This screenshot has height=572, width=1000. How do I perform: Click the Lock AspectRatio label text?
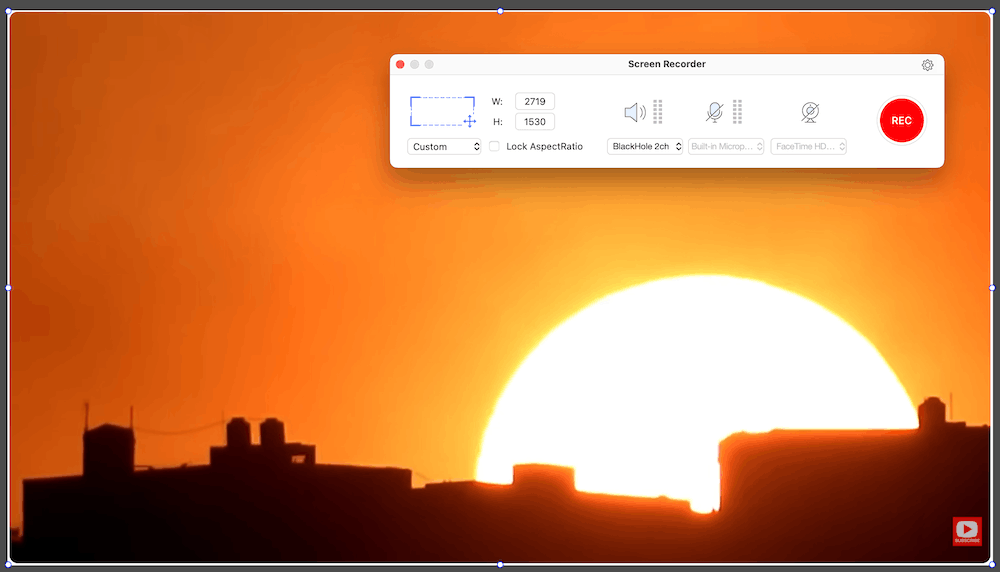pos(544,147)
